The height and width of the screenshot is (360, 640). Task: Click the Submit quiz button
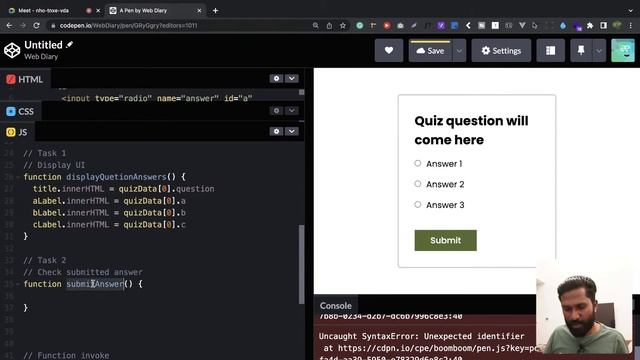[x=445, y=240]
